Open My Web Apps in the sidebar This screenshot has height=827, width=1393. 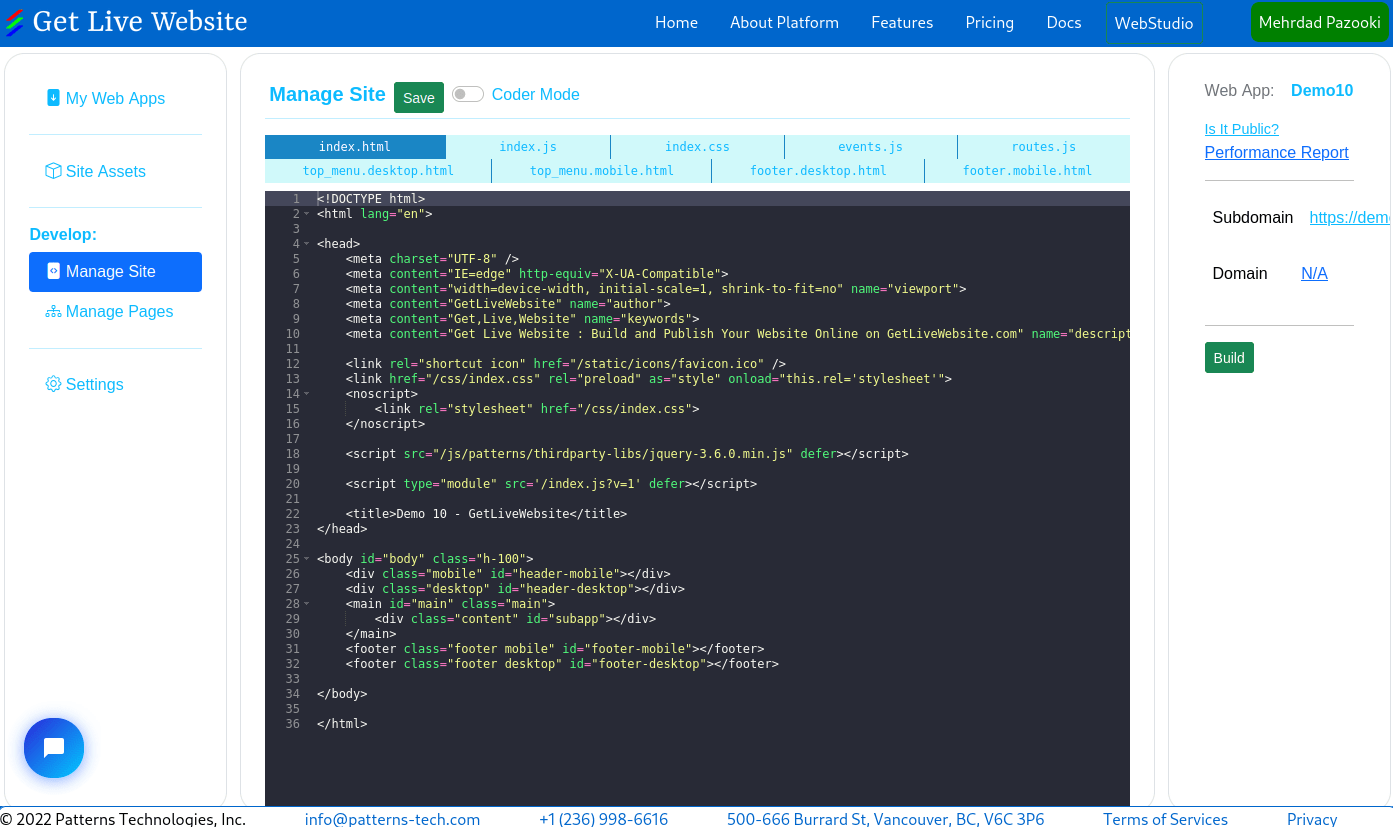[116, 98]
